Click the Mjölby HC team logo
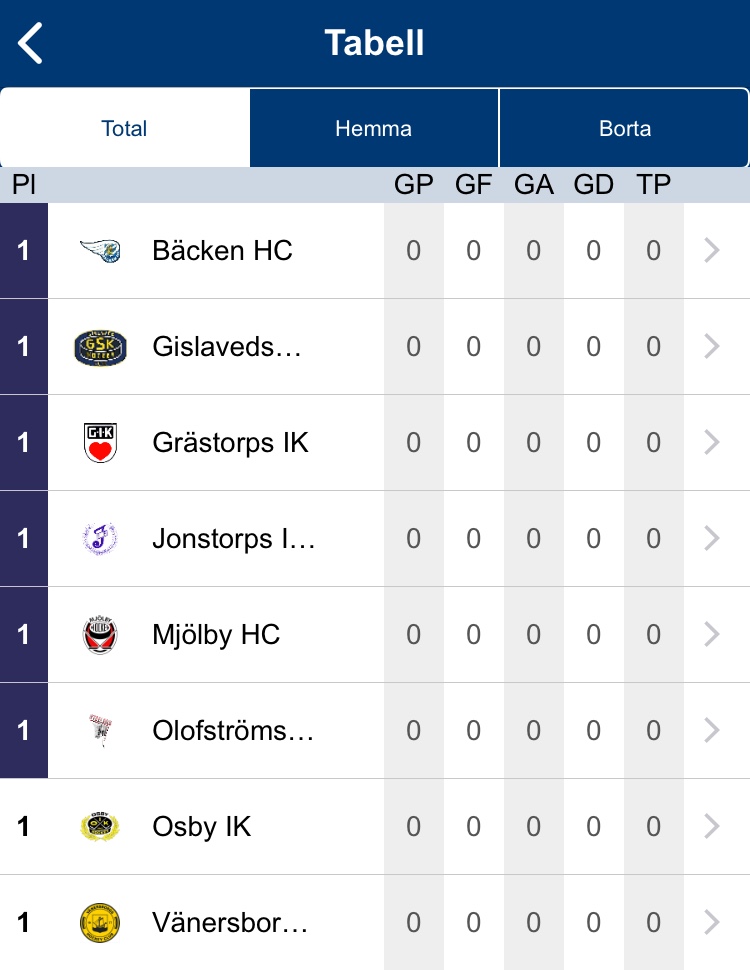The height and width of the screenshot is (970, 750). pos(100,635)
